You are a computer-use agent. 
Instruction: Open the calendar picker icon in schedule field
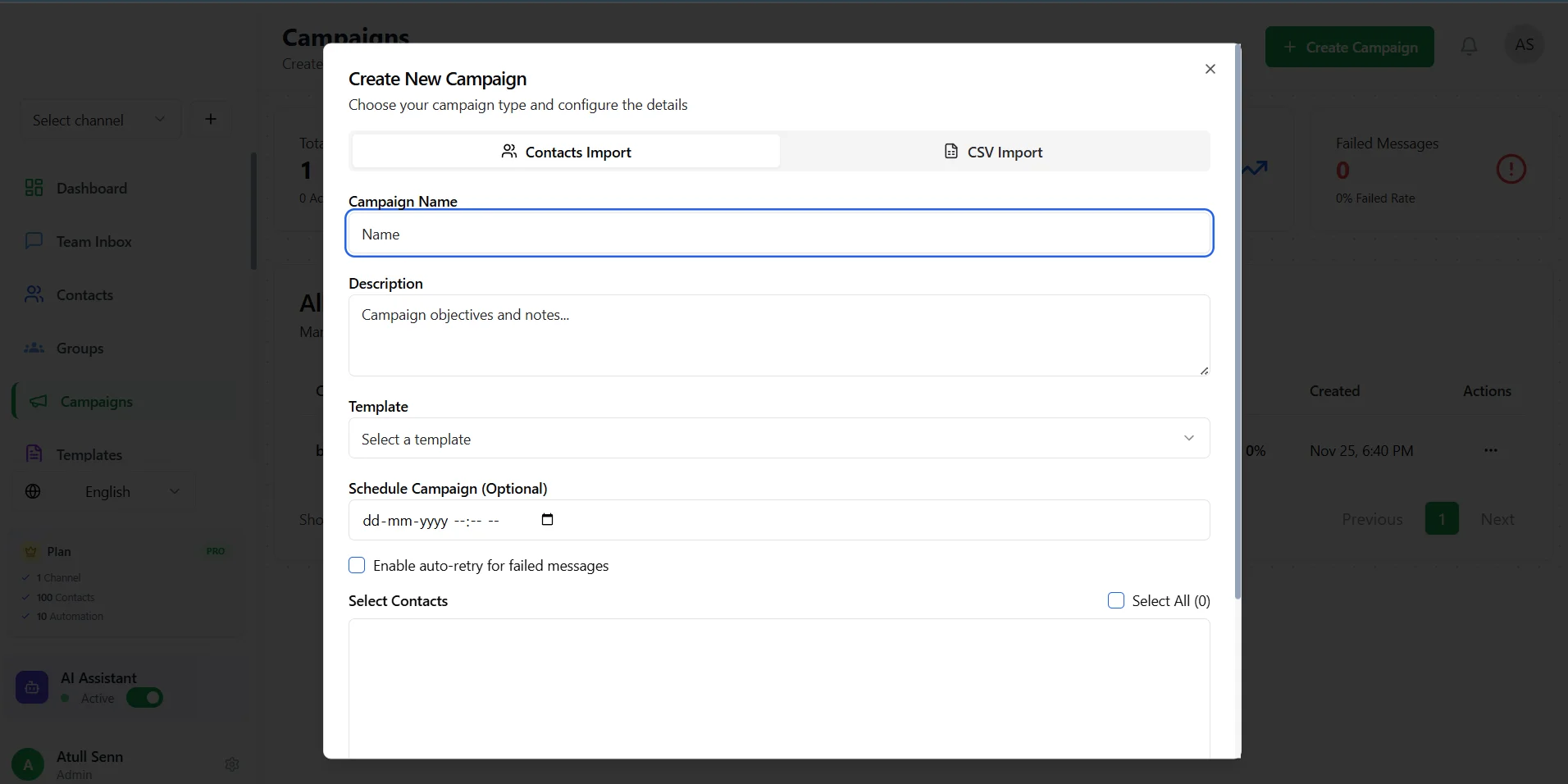548,519
